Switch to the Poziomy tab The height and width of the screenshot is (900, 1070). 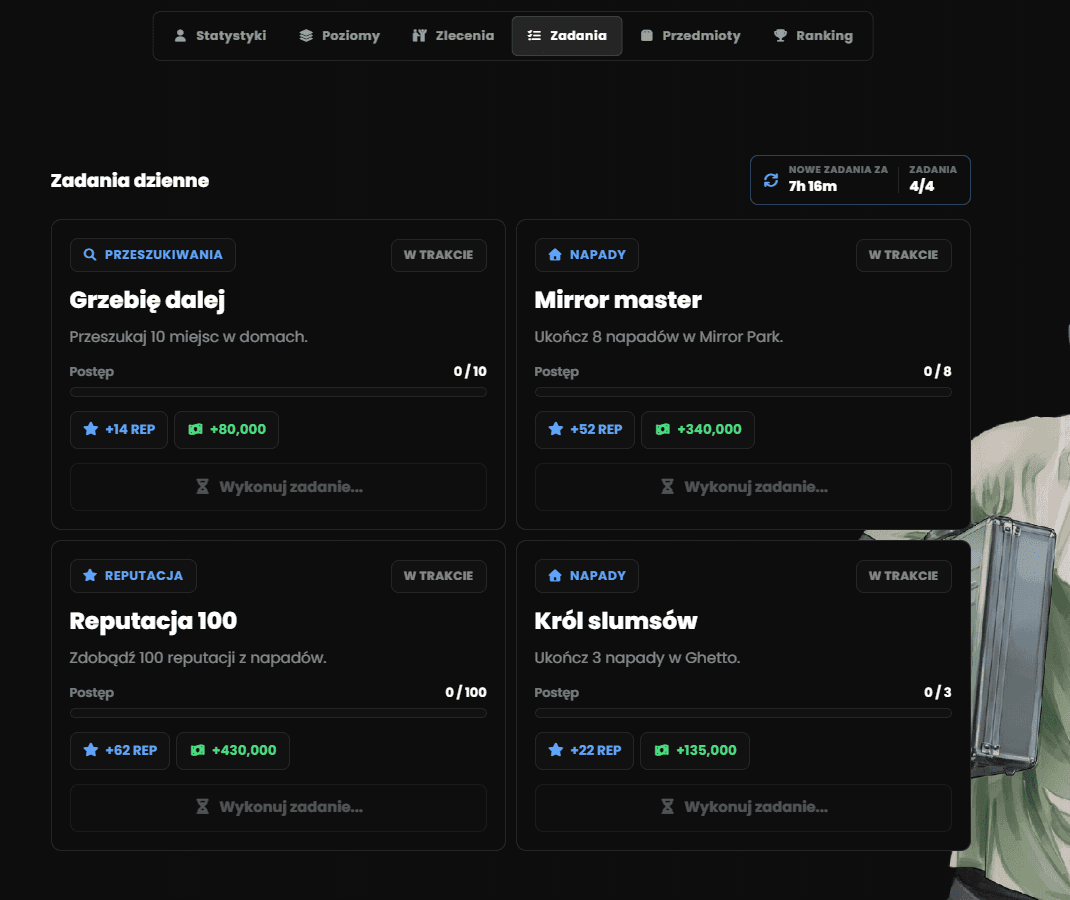click(339, 35)
